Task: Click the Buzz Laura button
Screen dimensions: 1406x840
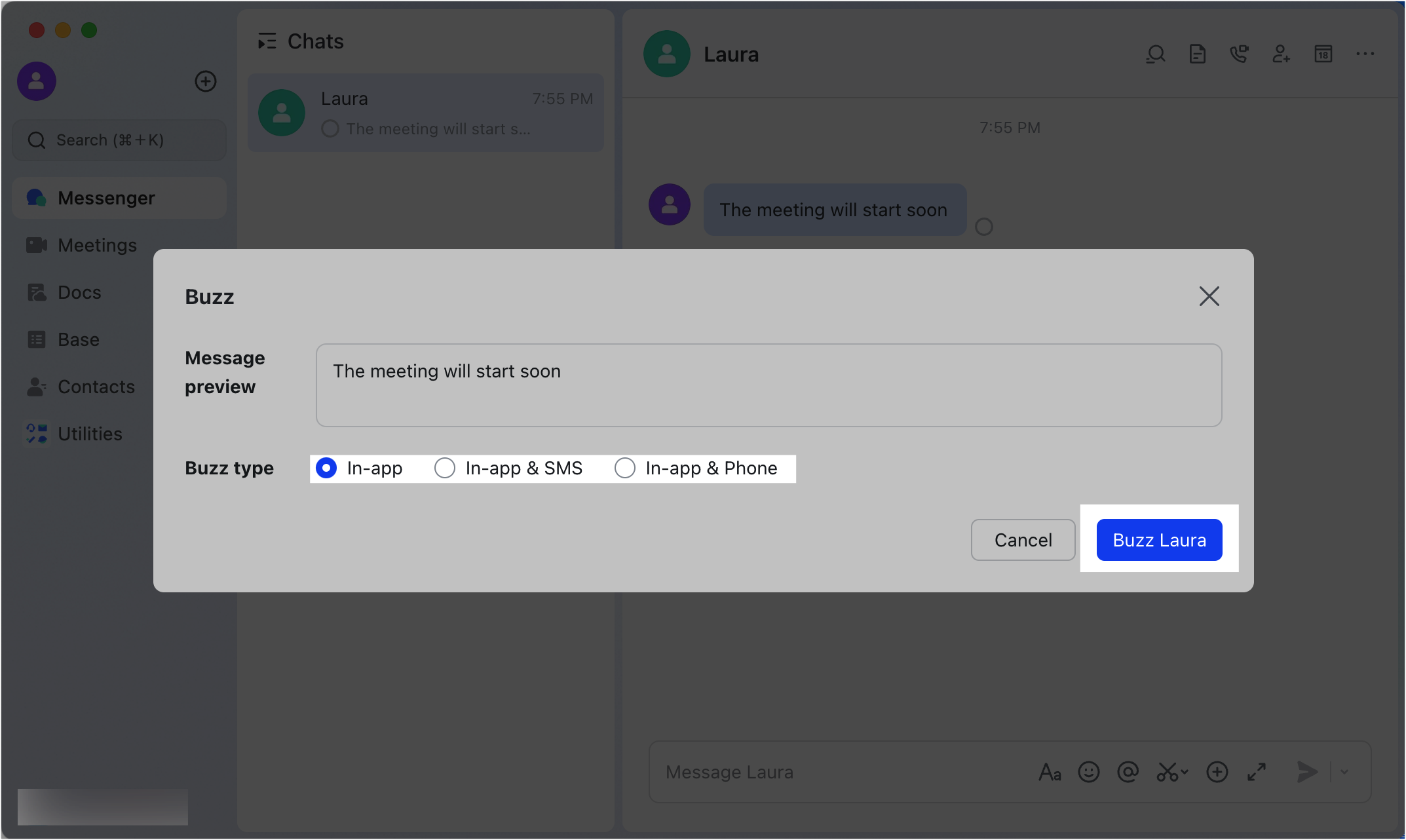Action: click(1159, 540)
